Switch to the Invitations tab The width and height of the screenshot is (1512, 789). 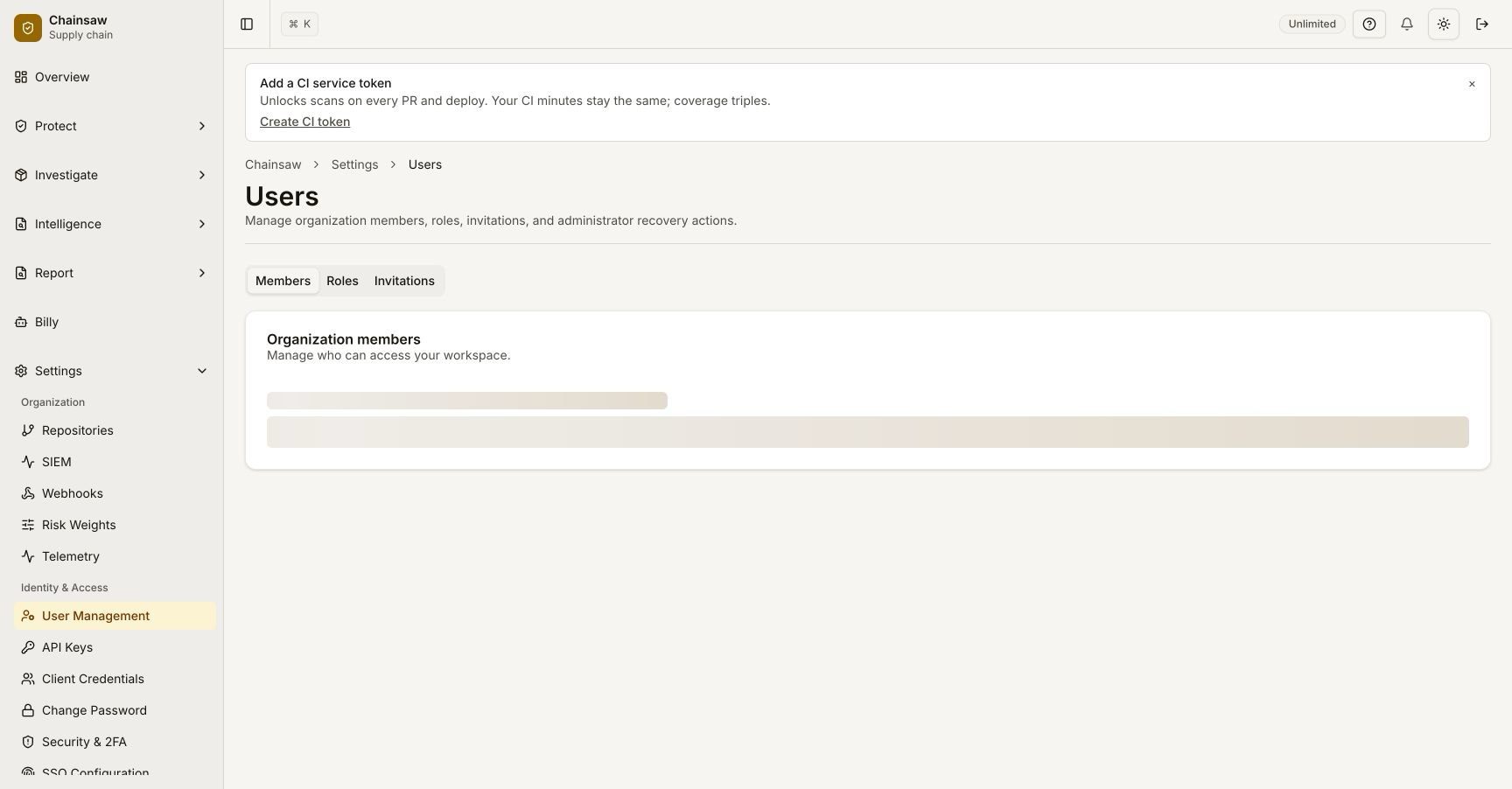(x=404, y=281)
